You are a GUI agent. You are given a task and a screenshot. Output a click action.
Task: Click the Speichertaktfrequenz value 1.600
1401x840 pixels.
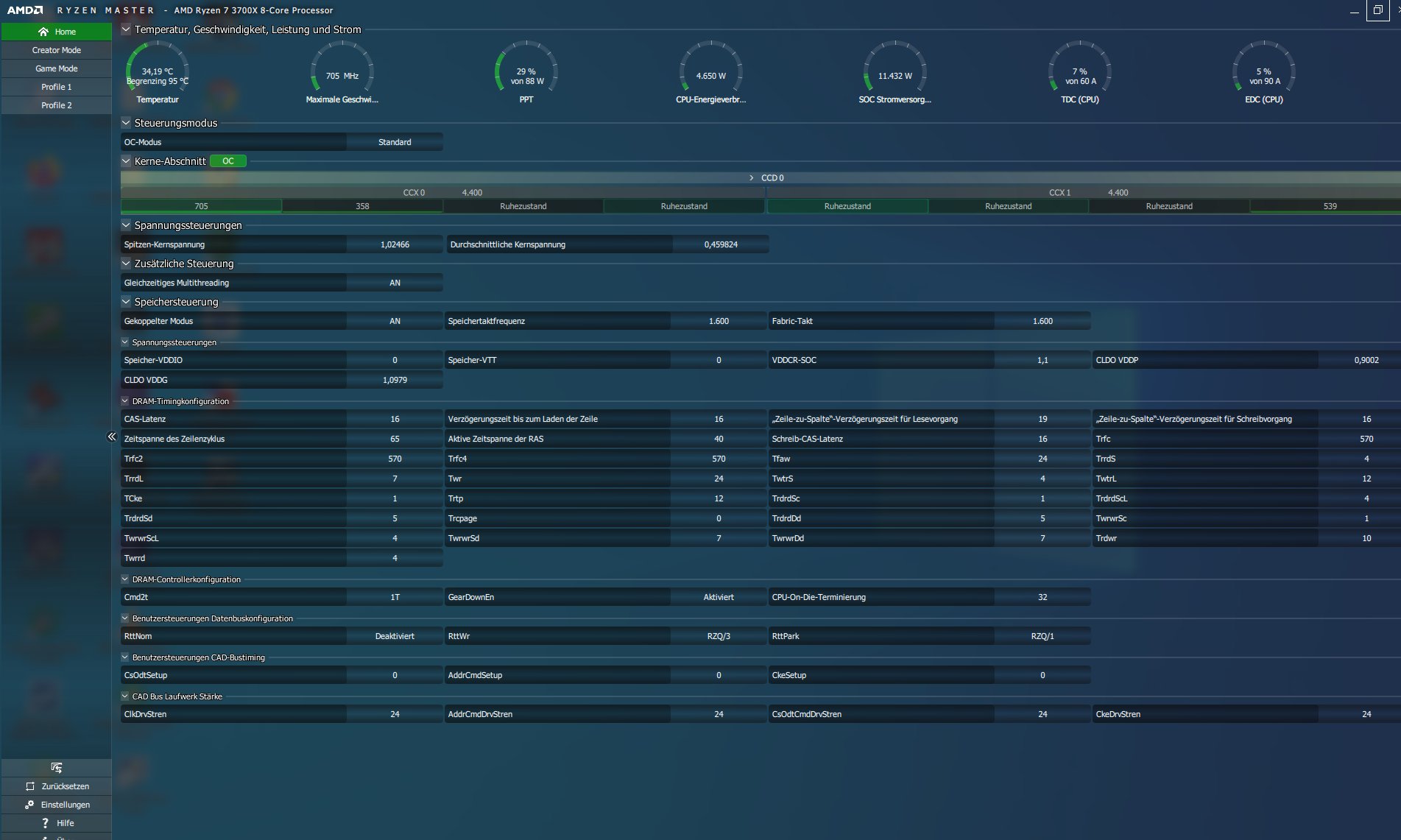click(x=719, y=321)
